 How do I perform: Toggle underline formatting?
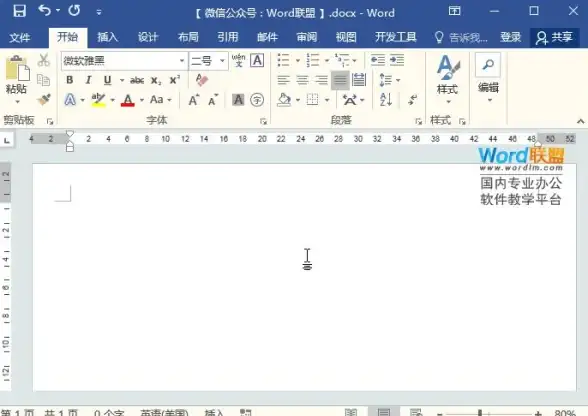[108, 80]
